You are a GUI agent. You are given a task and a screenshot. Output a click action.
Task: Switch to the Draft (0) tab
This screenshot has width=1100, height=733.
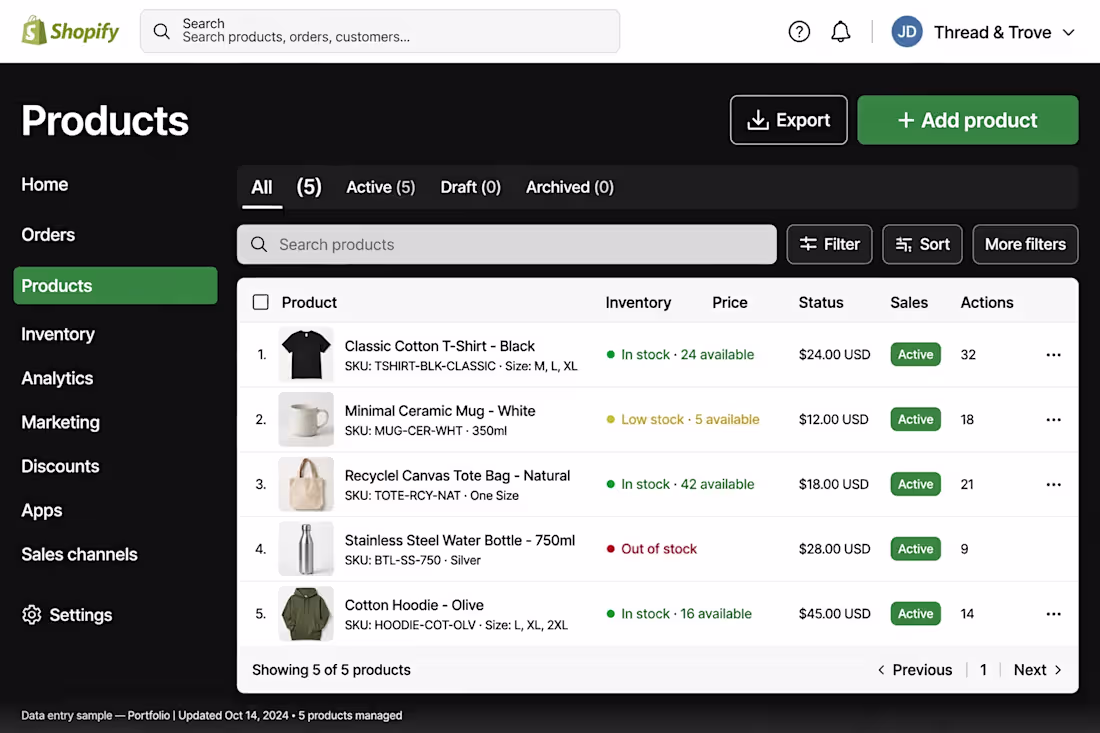click(471, 187)
